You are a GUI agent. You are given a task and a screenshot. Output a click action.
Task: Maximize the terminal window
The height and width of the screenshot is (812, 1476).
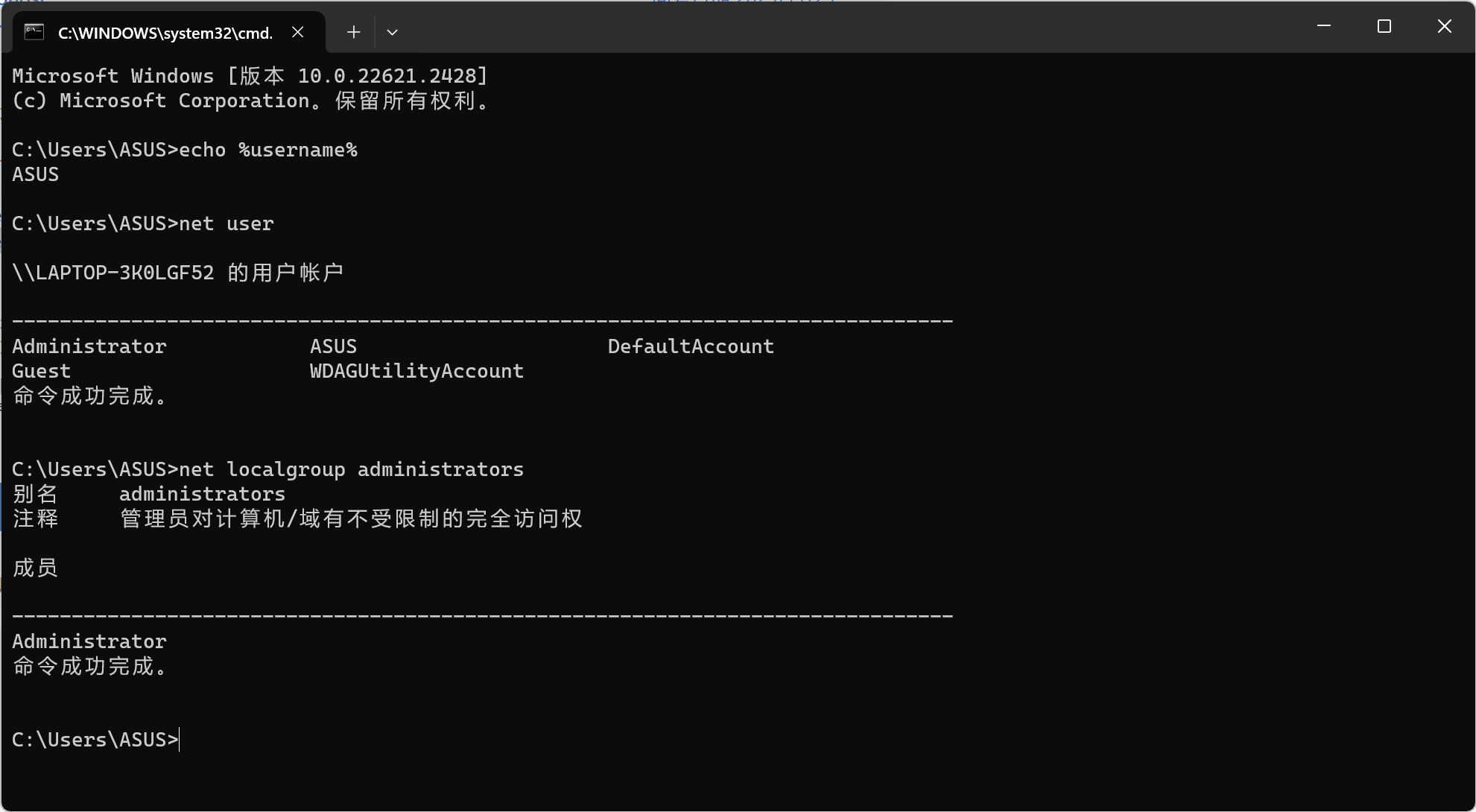[1384, 26]
